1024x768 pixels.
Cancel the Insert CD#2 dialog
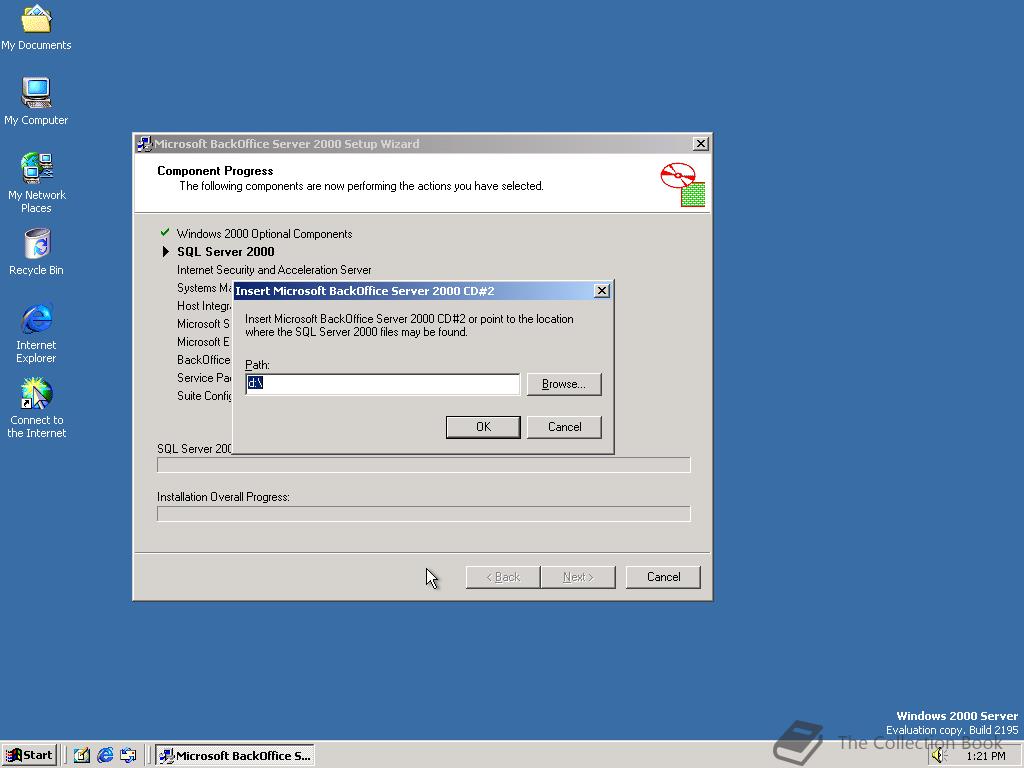564,427
